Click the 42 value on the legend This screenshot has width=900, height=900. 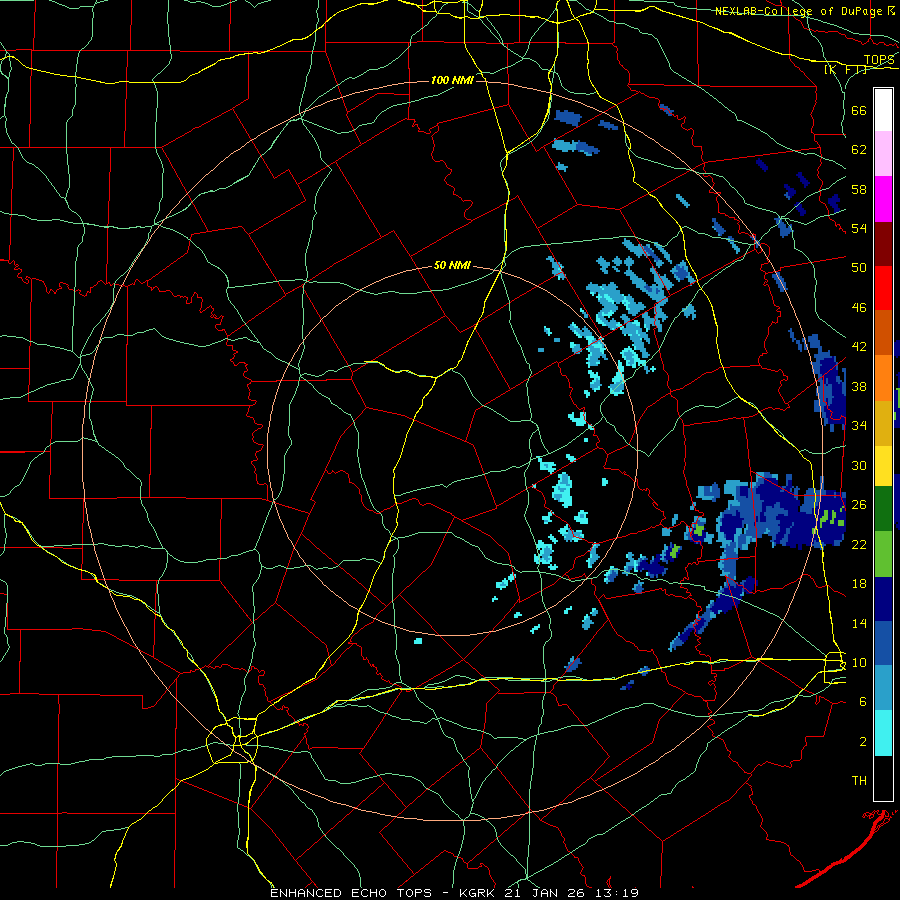coord(859,347)
